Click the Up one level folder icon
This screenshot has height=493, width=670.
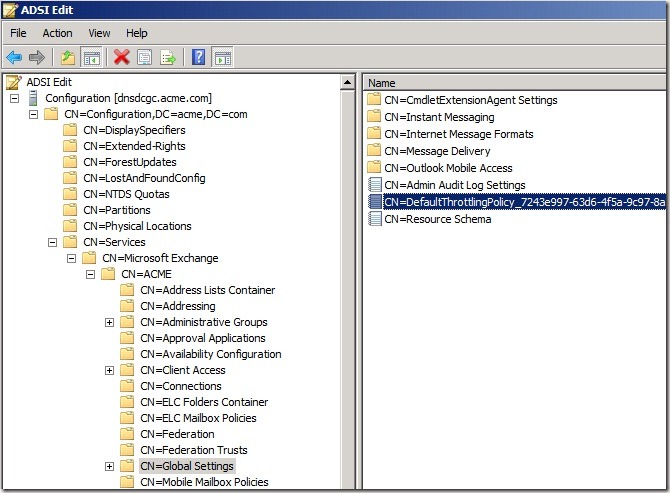click(68, 57)
